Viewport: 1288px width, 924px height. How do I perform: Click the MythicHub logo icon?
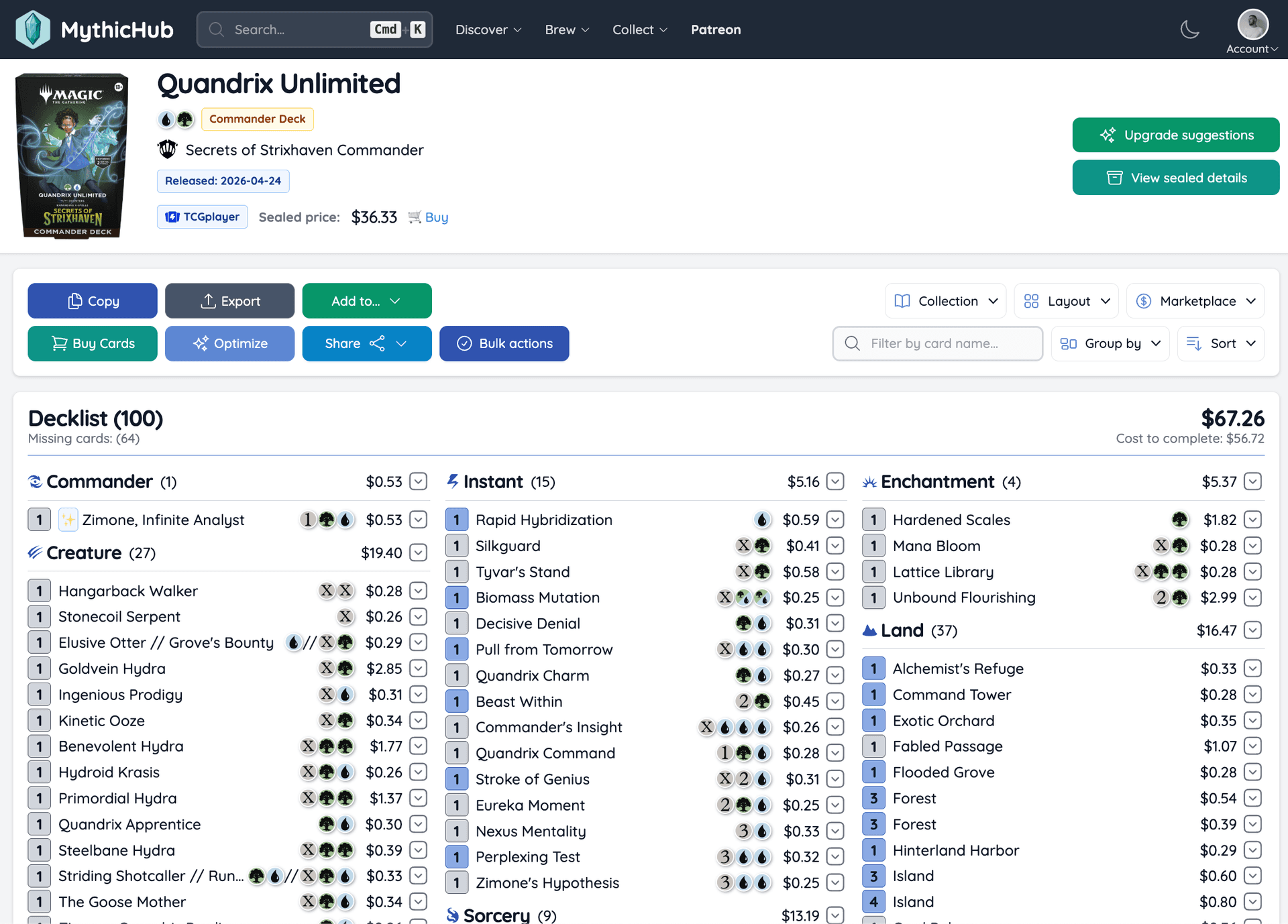click(x=32, y=30)
